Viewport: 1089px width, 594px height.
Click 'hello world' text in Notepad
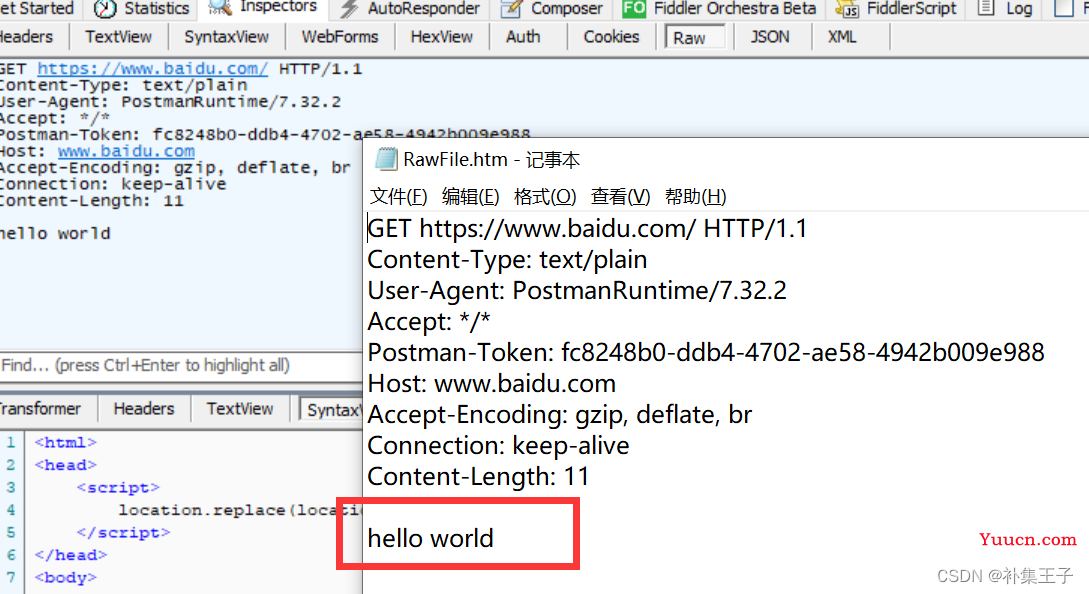tap(431, 538)
